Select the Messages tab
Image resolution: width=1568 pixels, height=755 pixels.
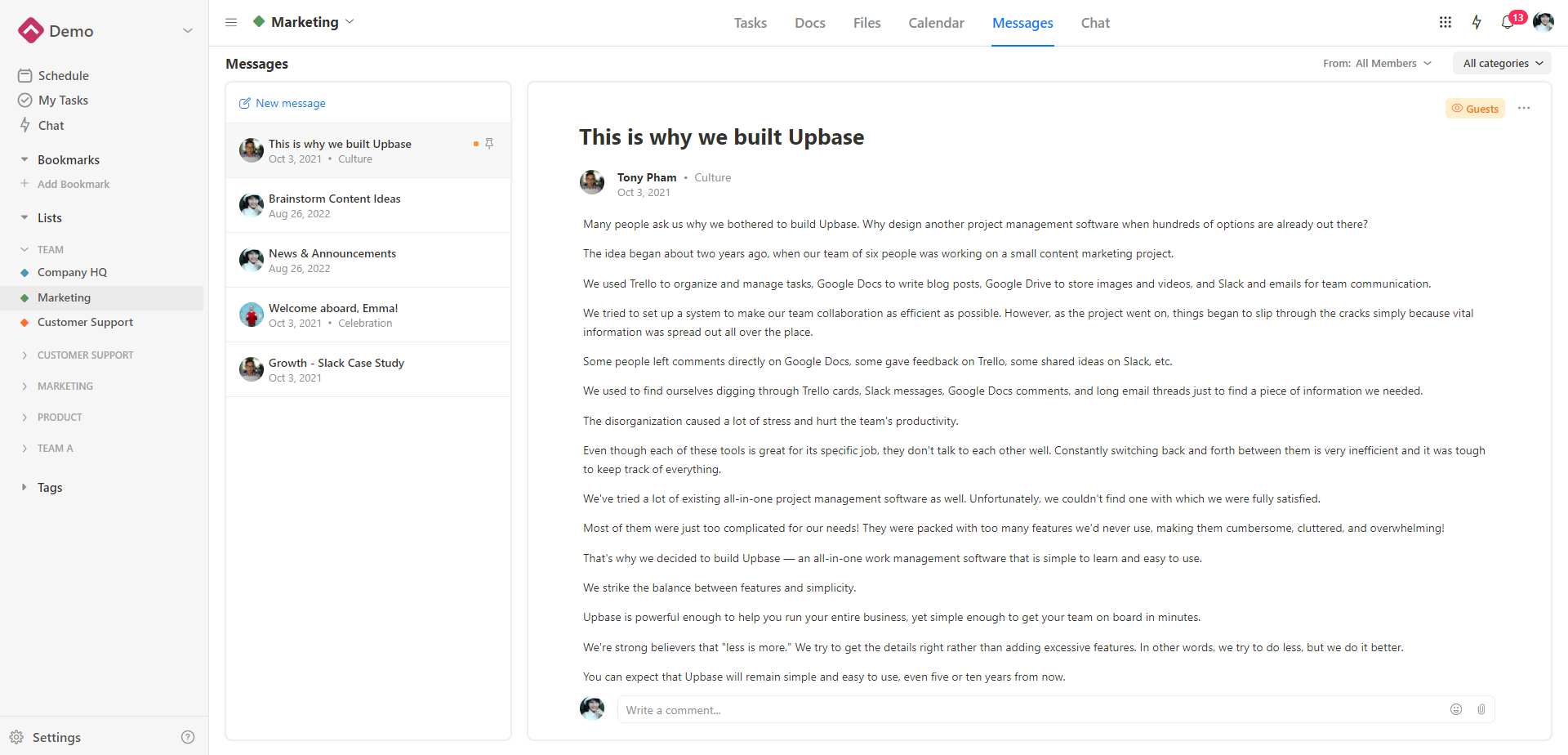[x=1022, y=23]
